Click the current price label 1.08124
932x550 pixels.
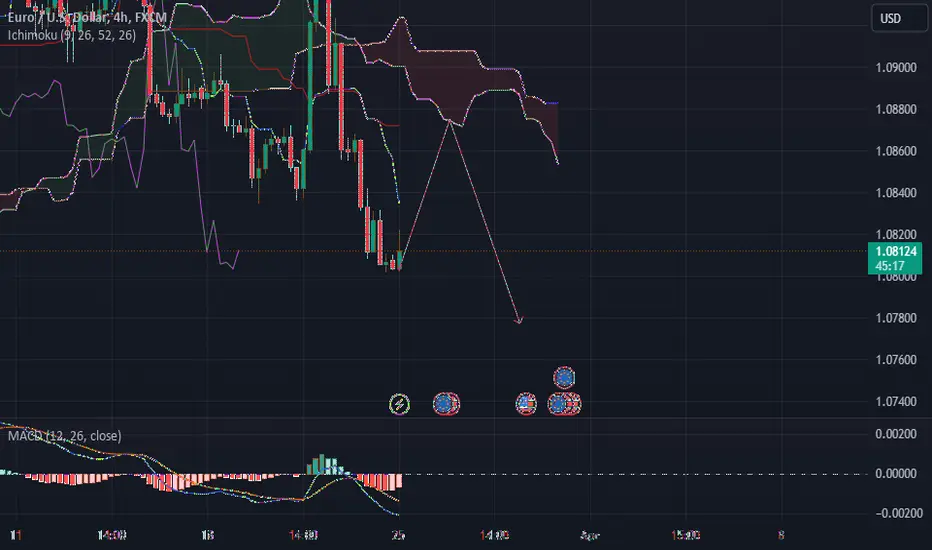896,252
